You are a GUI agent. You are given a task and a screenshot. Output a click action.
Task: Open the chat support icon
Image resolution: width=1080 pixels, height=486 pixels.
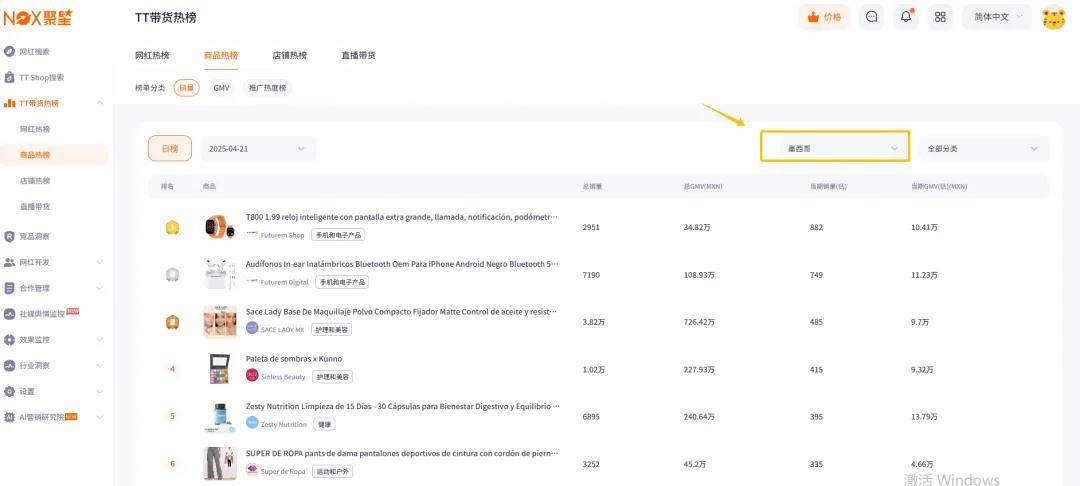872,17
